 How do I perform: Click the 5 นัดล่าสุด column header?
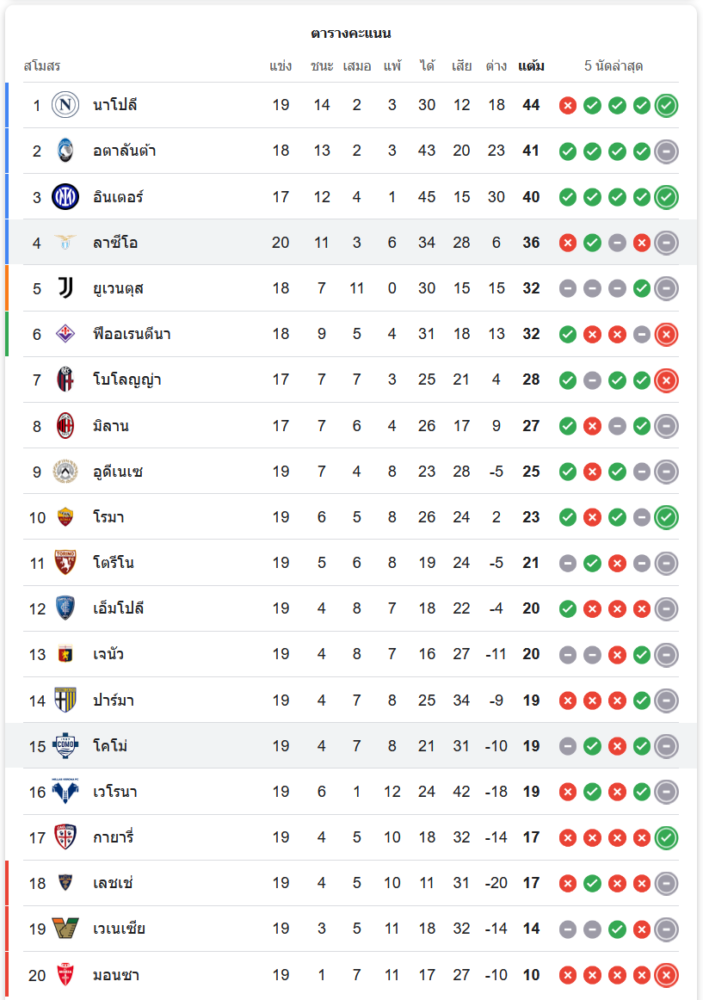pyautogui.click(x=613, y=66)
